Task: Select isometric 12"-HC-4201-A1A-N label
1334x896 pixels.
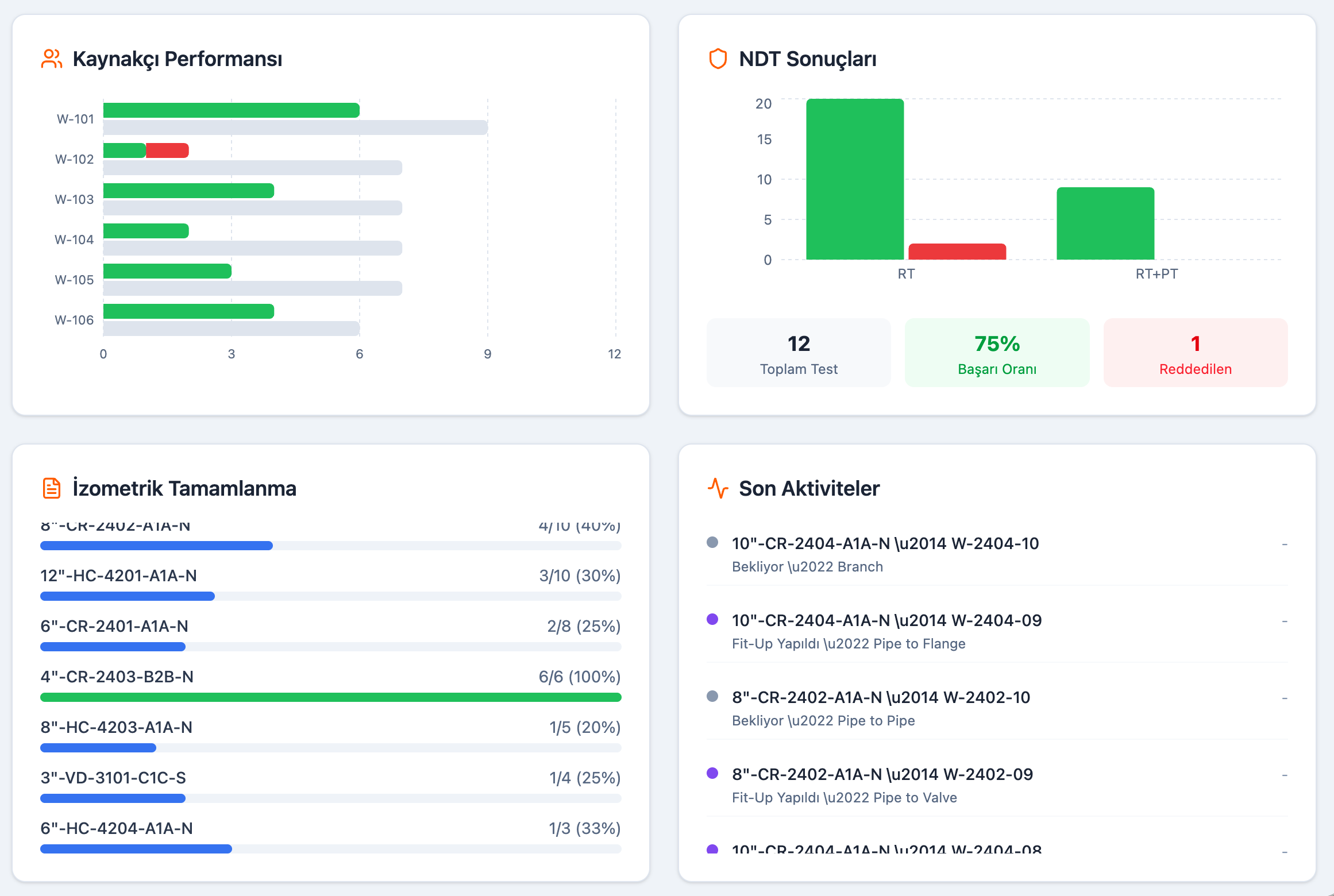Action: tap(118, 576)
